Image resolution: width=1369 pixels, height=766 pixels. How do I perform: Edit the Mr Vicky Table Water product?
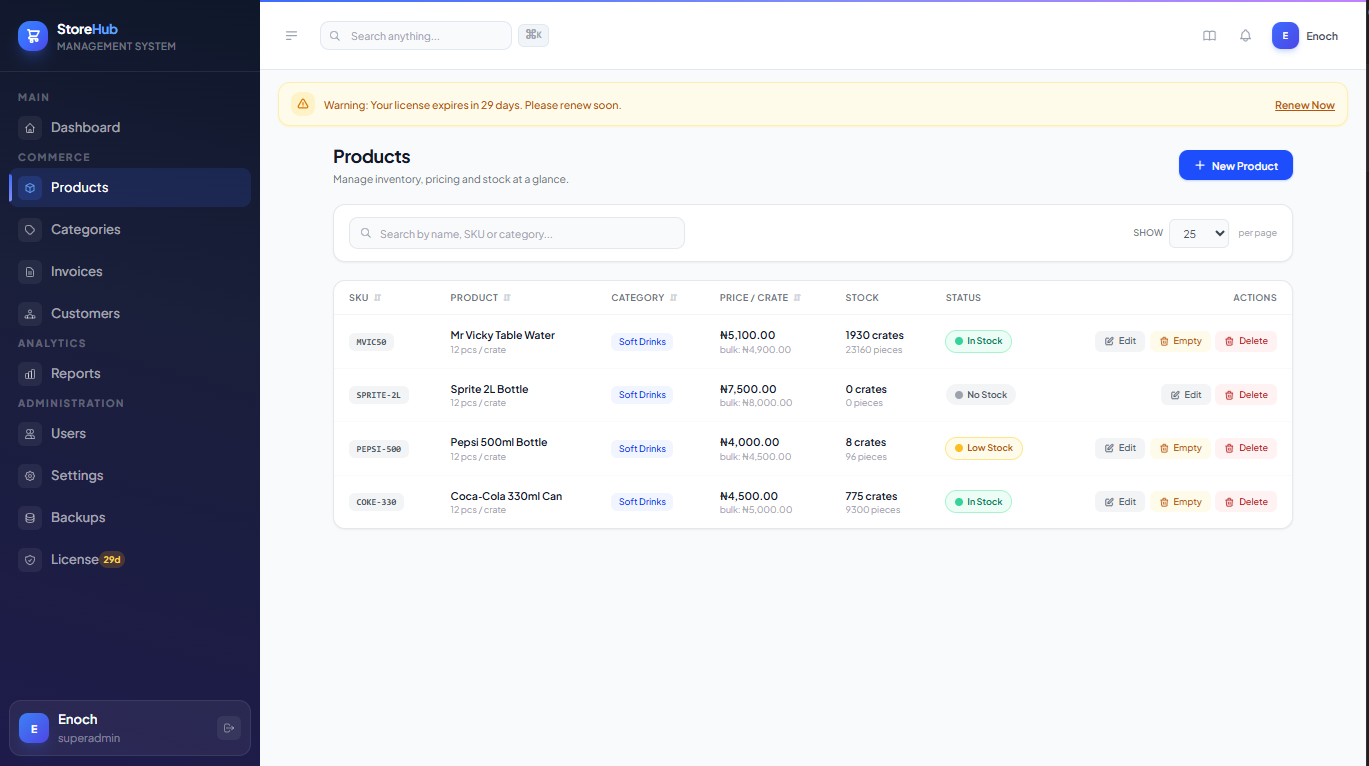pos(1120,341)
